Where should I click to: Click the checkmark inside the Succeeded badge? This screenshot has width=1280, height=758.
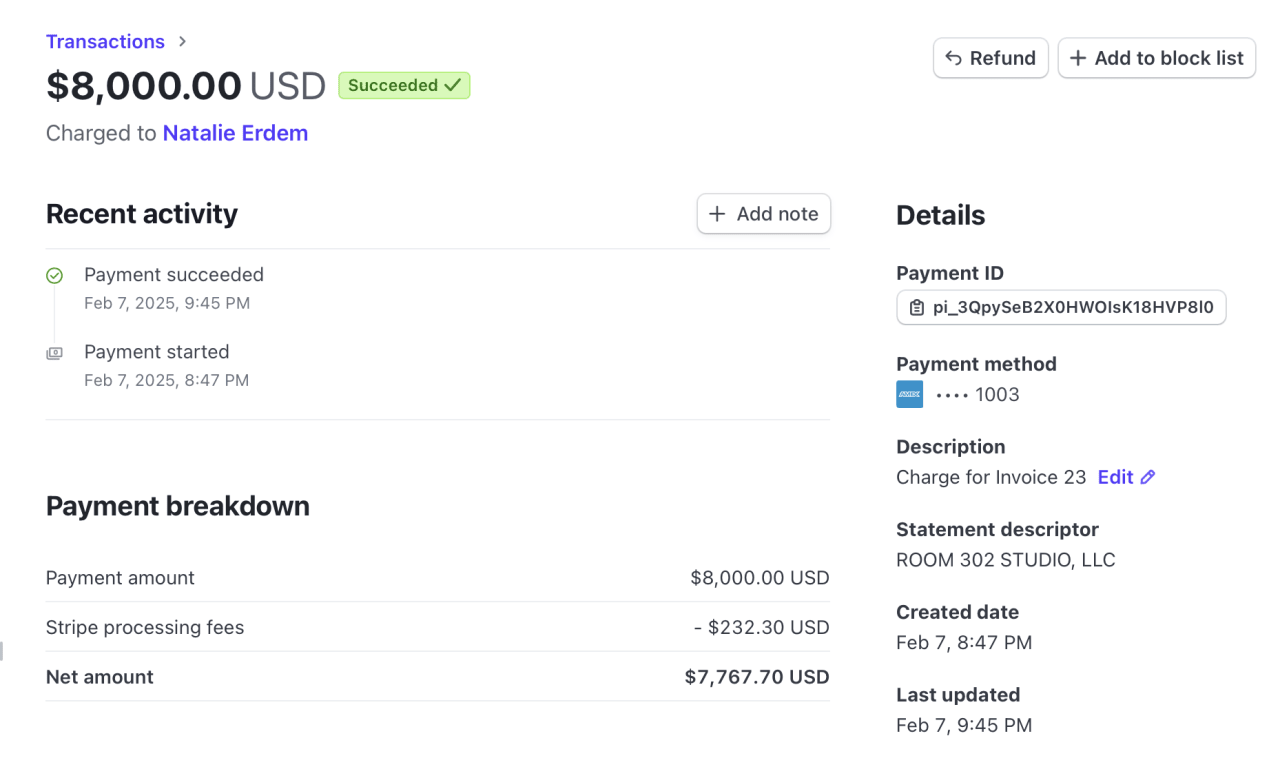pos(452,85)
